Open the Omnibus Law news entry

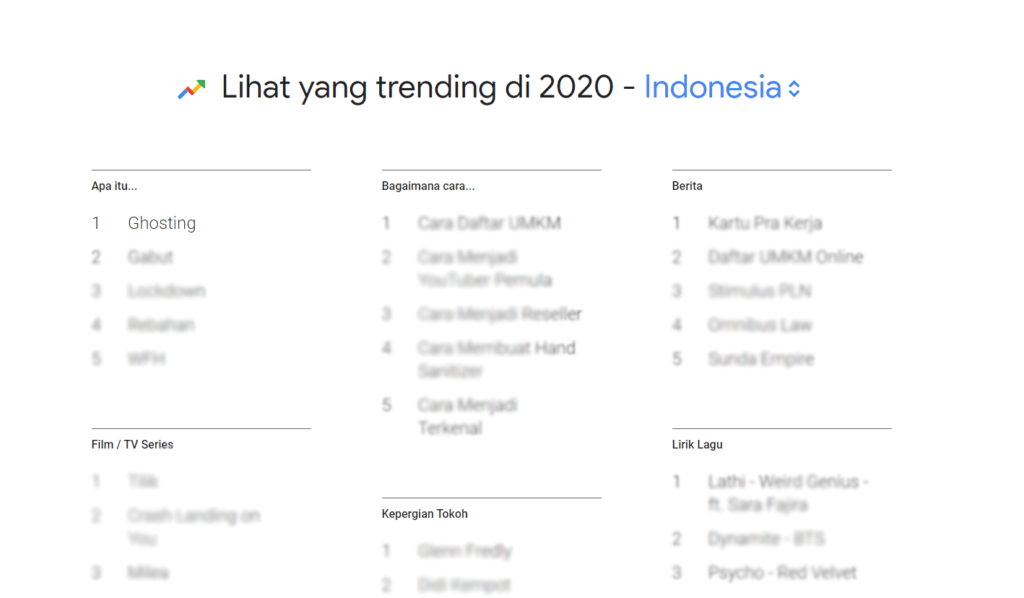pyautogui.click(x=760, y=325)
